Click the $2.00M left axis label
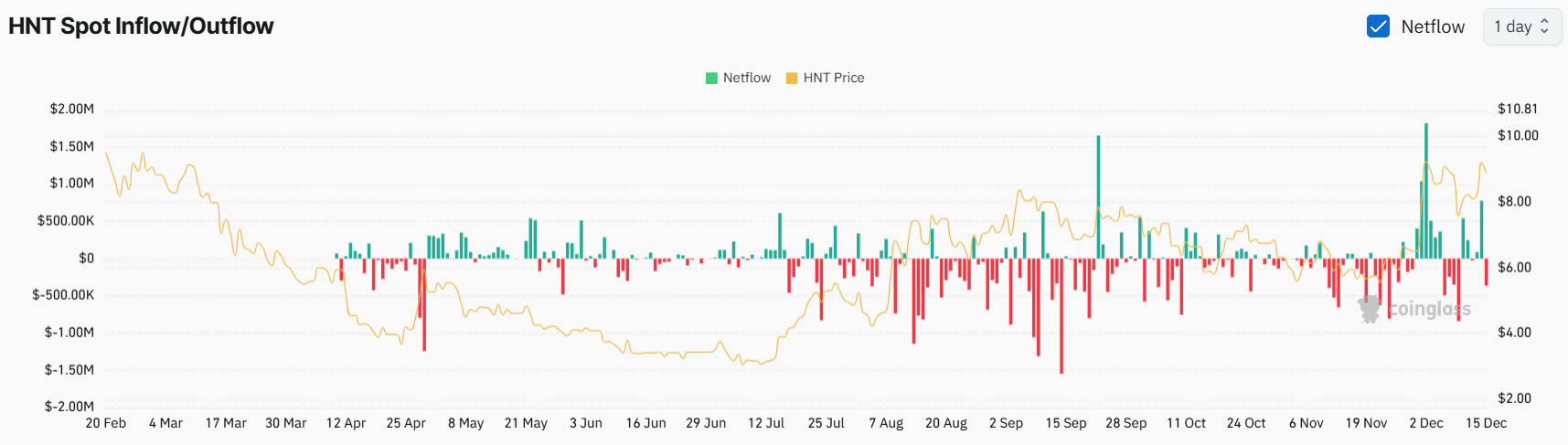 coord(72,109)
